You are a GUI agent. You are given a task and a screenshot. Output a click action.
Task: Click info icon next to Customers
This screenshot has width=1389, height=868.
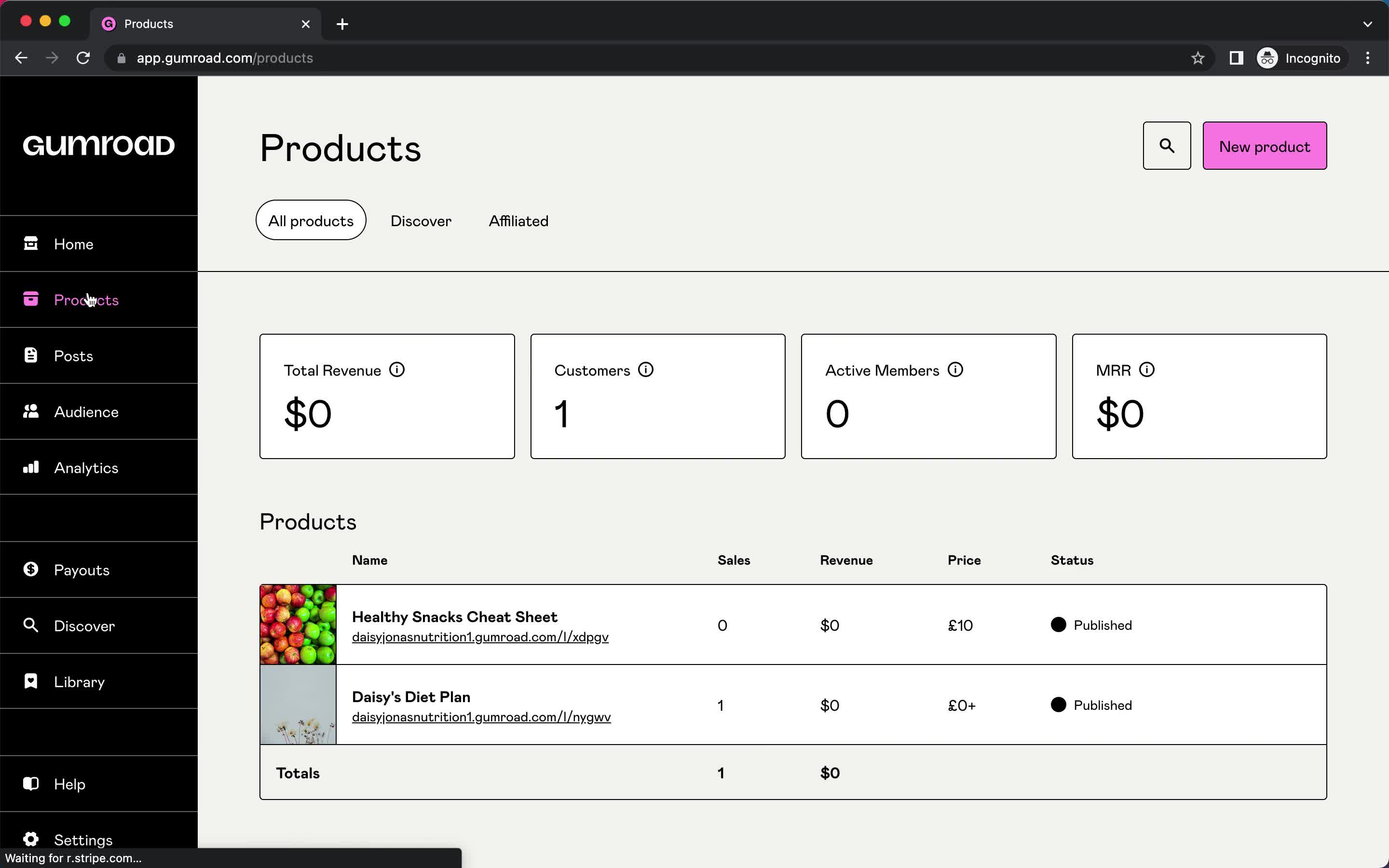[646, 370]
